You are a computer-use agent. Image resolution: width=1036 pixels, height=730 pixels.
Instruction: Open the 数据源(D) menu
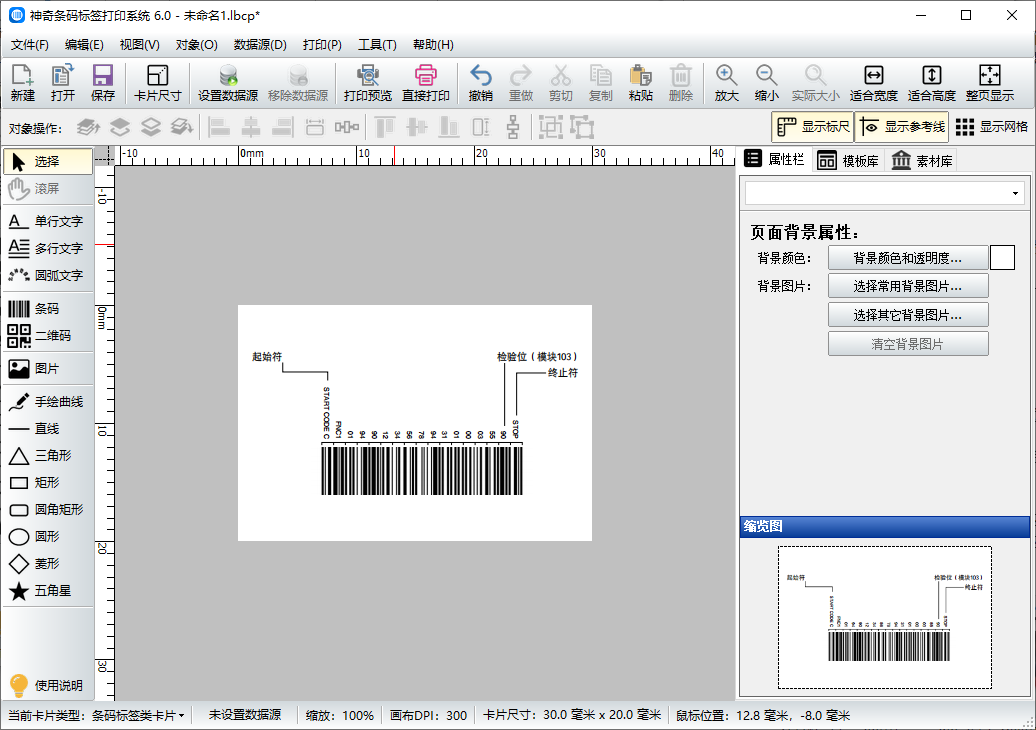click(x=260, y=45)
